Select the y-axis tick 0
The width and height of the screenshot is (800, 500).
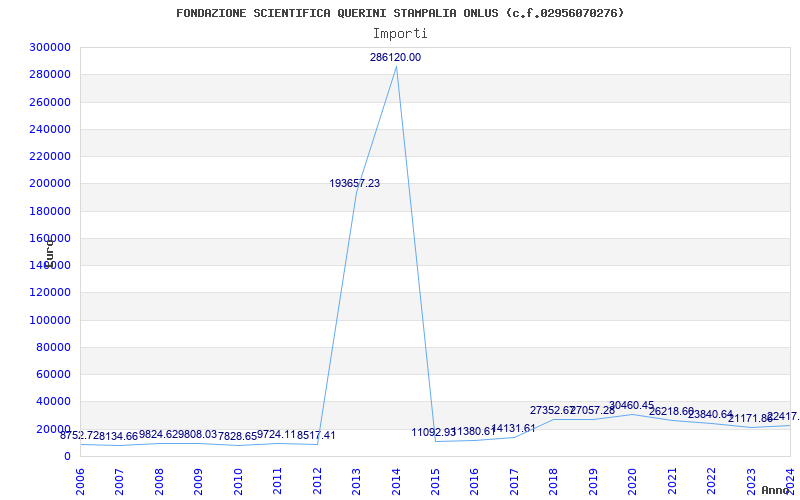(x=67, y=457)
